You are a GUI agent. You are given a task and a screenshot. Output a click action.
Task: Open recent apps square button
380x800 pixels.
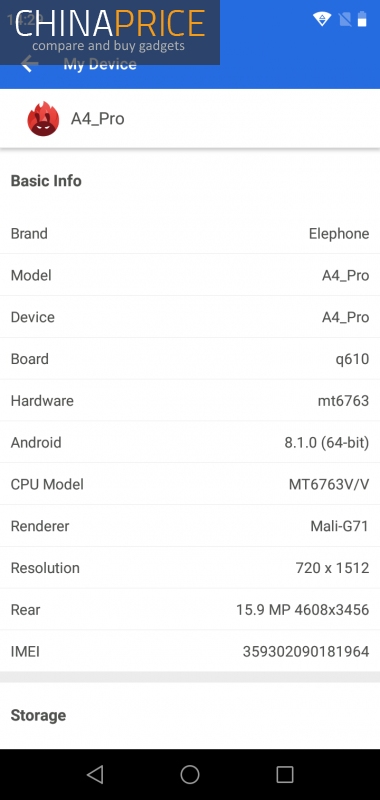coord(285,774)
